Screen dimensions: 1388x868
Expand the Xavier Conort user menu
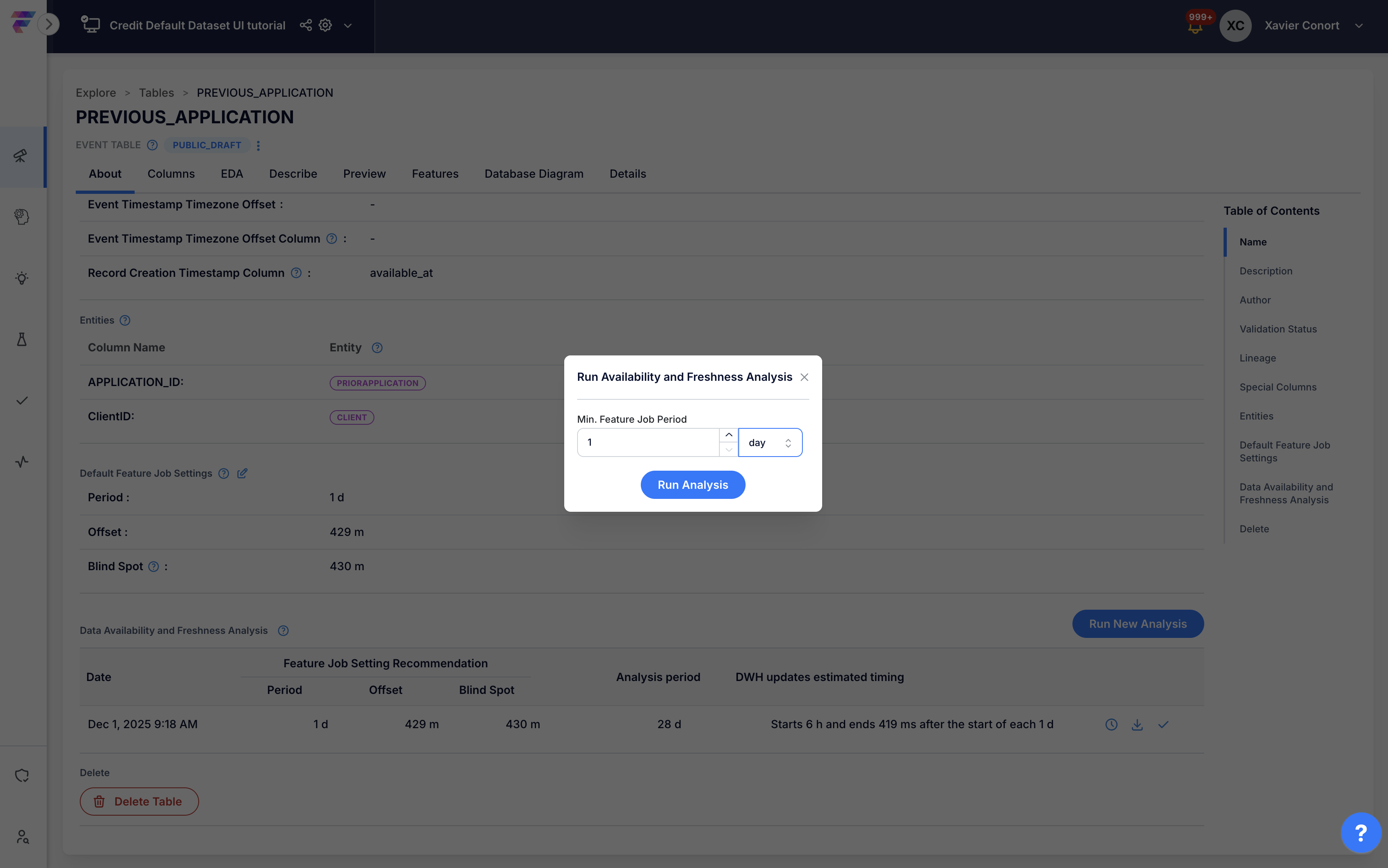point(1359,26)
